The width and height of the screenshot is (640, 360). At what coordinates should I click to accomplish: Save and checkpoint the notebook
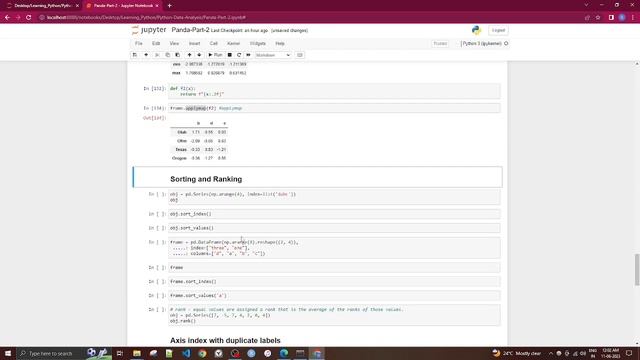point(135,55)
